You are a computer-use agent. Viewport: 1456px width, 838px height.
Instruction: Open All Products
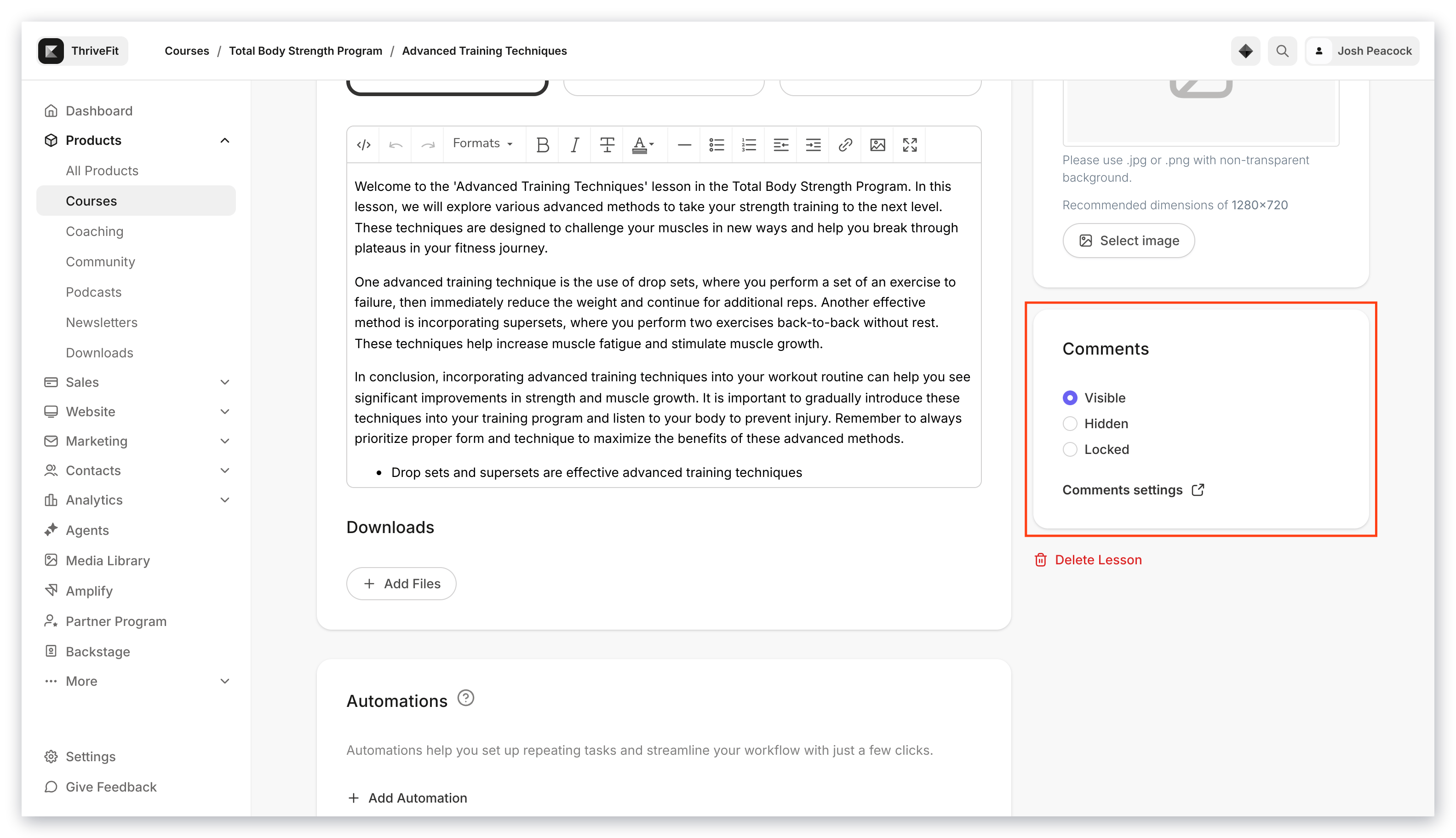point(136,170)
